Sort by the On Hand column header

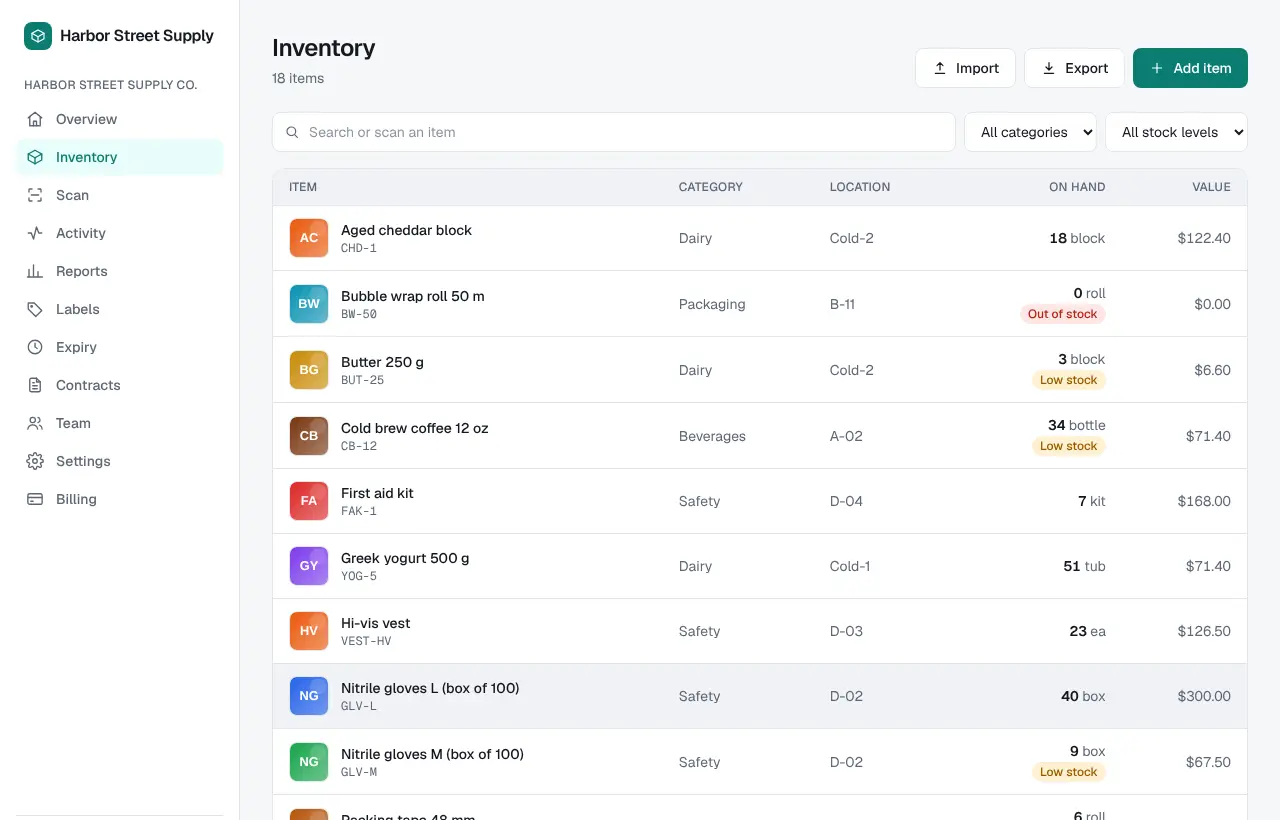pos(1077,187)
